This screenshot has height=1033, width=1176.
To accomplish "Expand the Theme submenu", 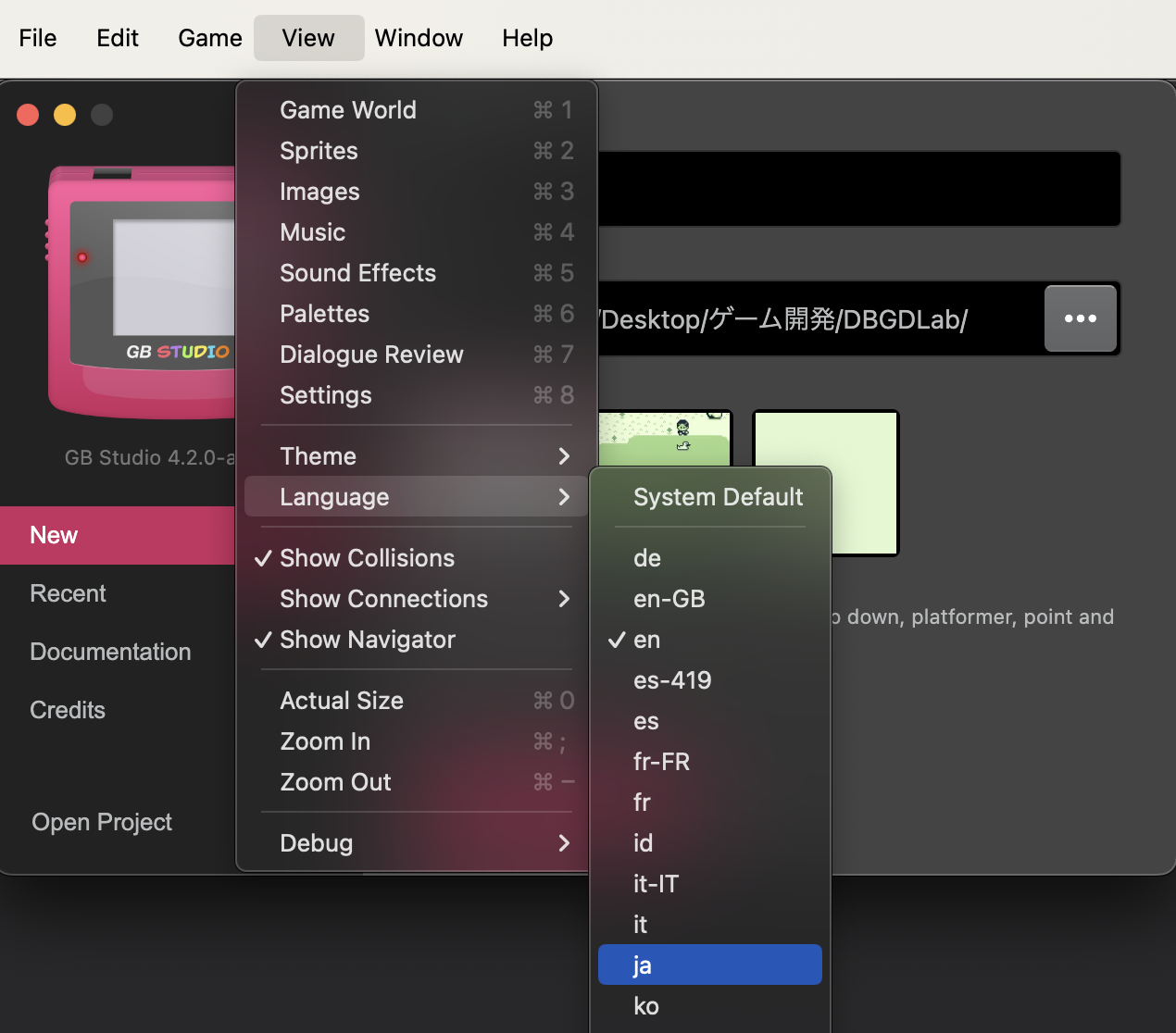I will click(417, 456).
